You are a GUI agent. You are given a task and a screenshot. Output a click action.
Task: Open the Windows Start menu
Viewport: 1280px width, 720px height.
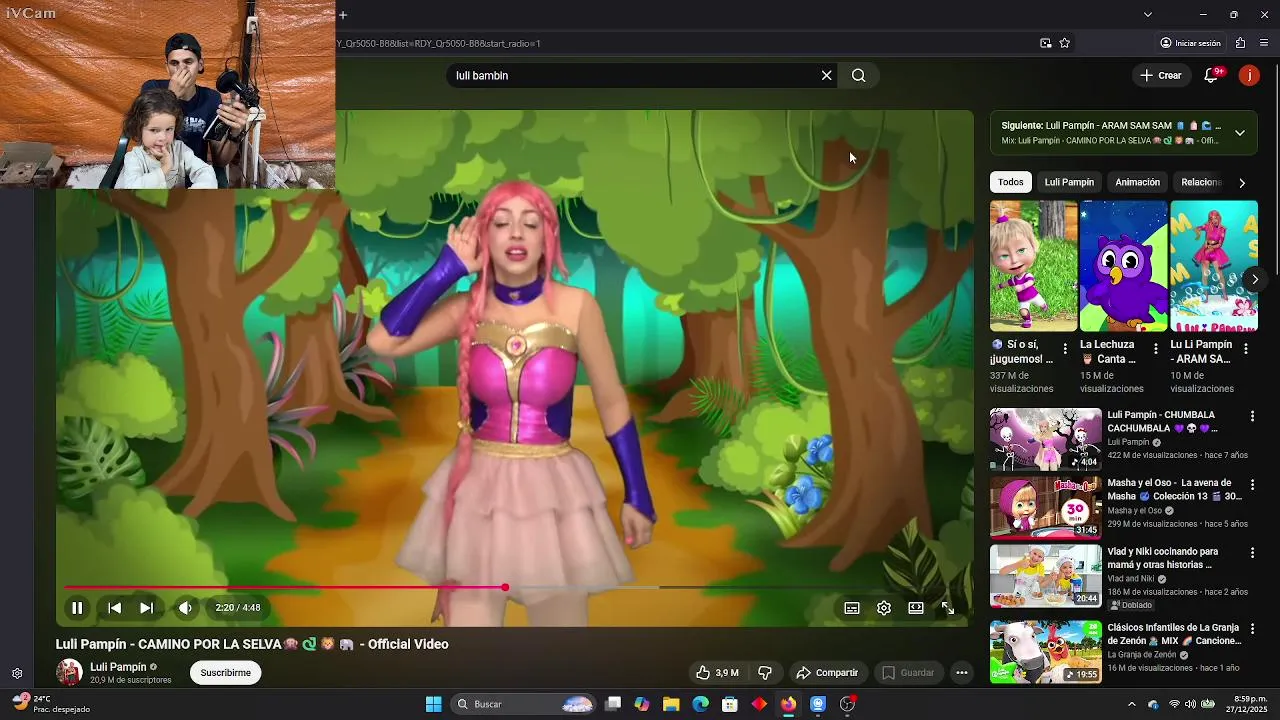[x=434, y=704]
